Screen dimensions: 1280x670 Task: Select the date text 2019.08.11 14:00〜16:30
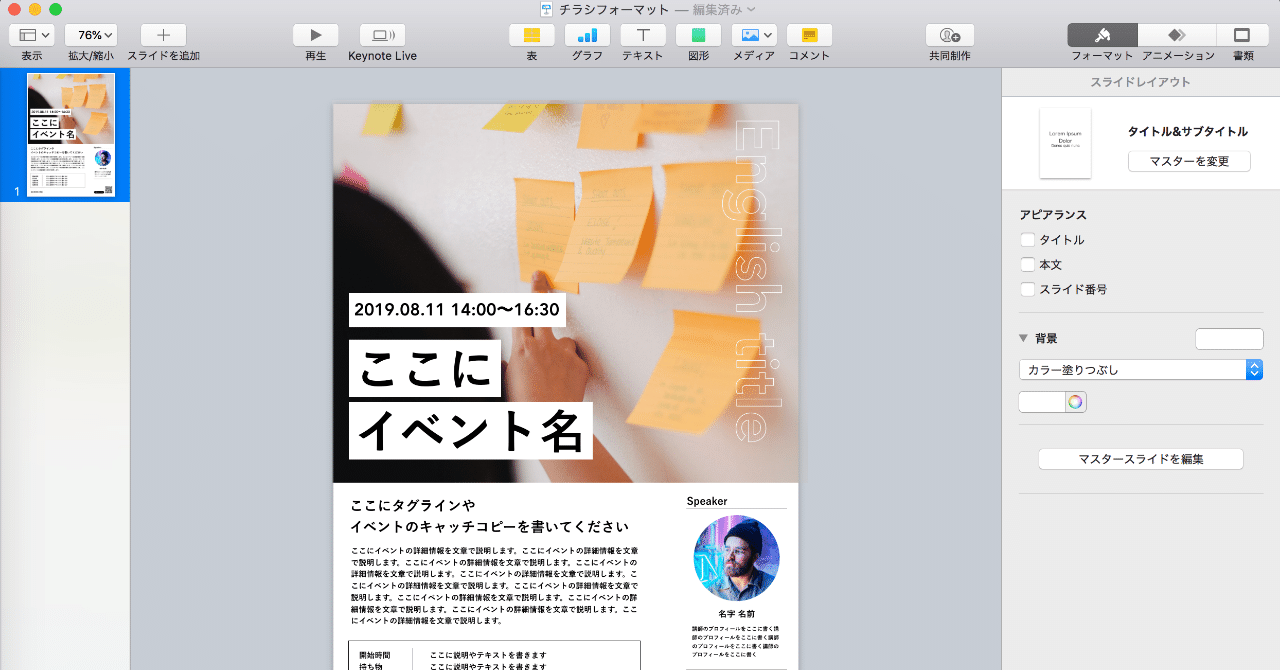tap(457, 310)
